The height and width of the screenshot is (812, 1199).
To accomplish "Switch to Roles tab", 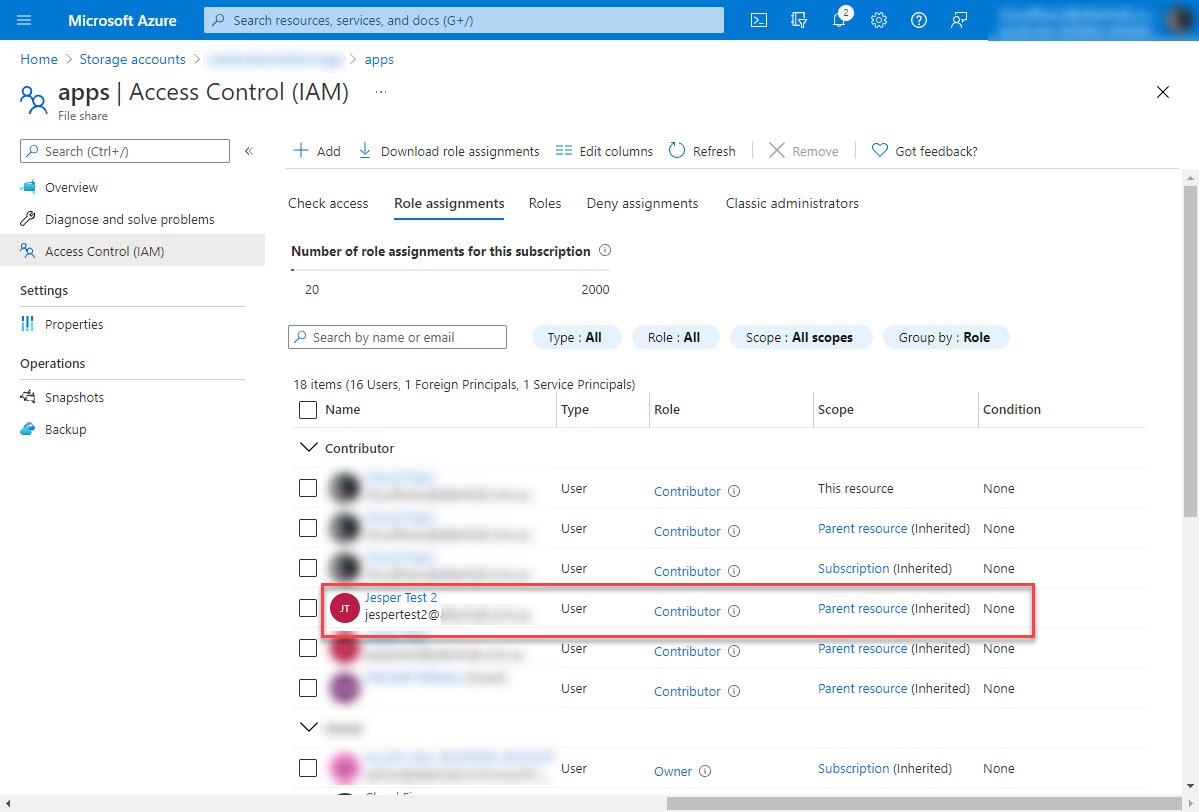I will pyautogui.click(x=544, y=203).
